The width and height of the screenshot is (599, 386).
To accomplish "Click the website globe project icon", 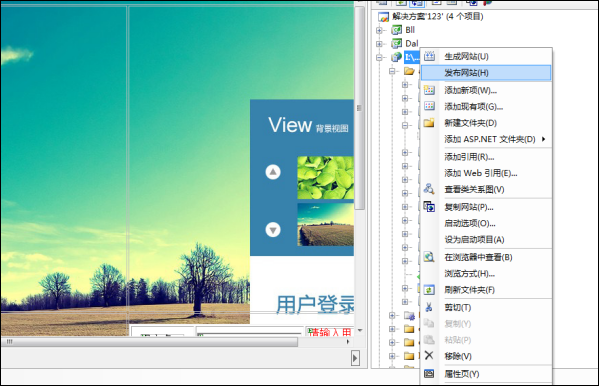I will (397, 57).
